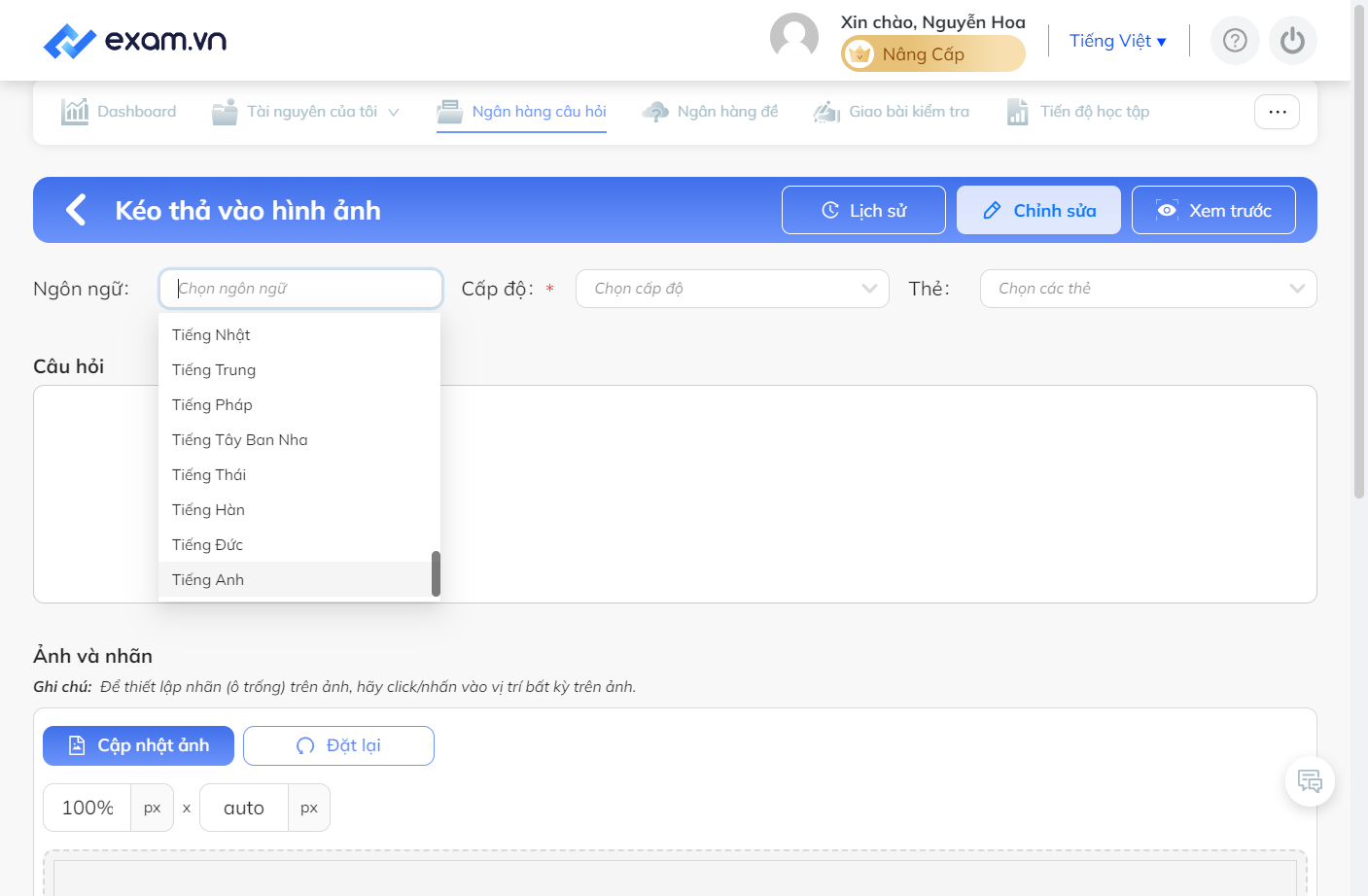Select Tiếng Hàn option
Screen dimensions: 1368x896
click(x=299, y=509)
